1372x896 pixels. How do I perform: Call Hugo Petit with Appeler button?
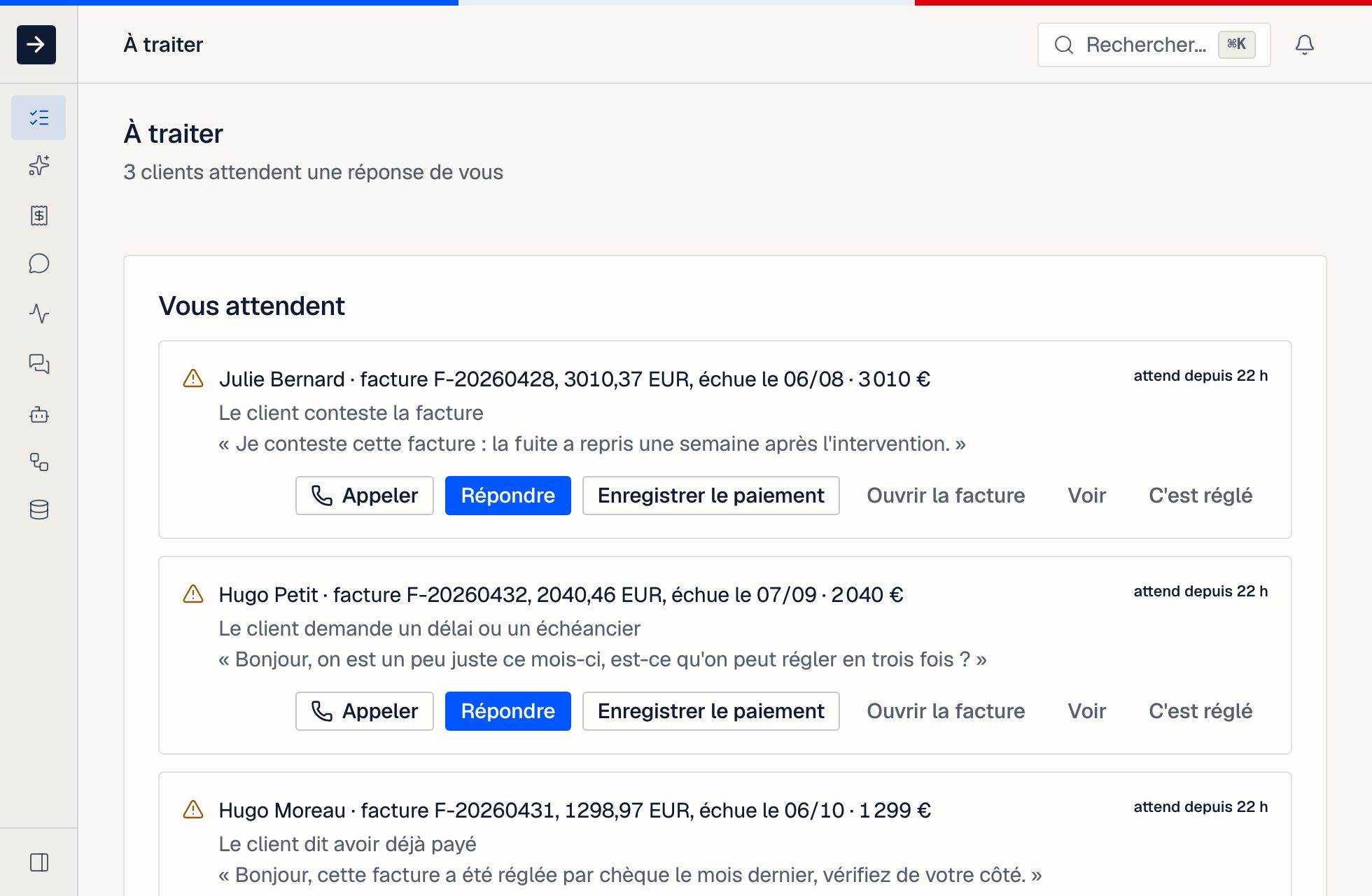(365, 711)
